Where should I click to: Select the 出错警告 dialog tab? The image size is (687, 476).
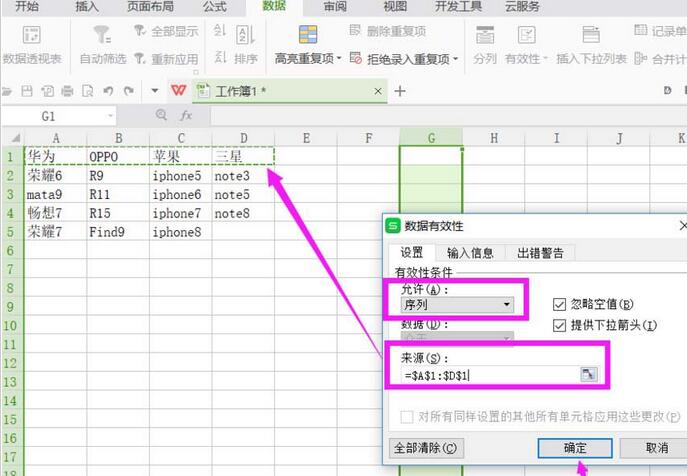[540, 253]
